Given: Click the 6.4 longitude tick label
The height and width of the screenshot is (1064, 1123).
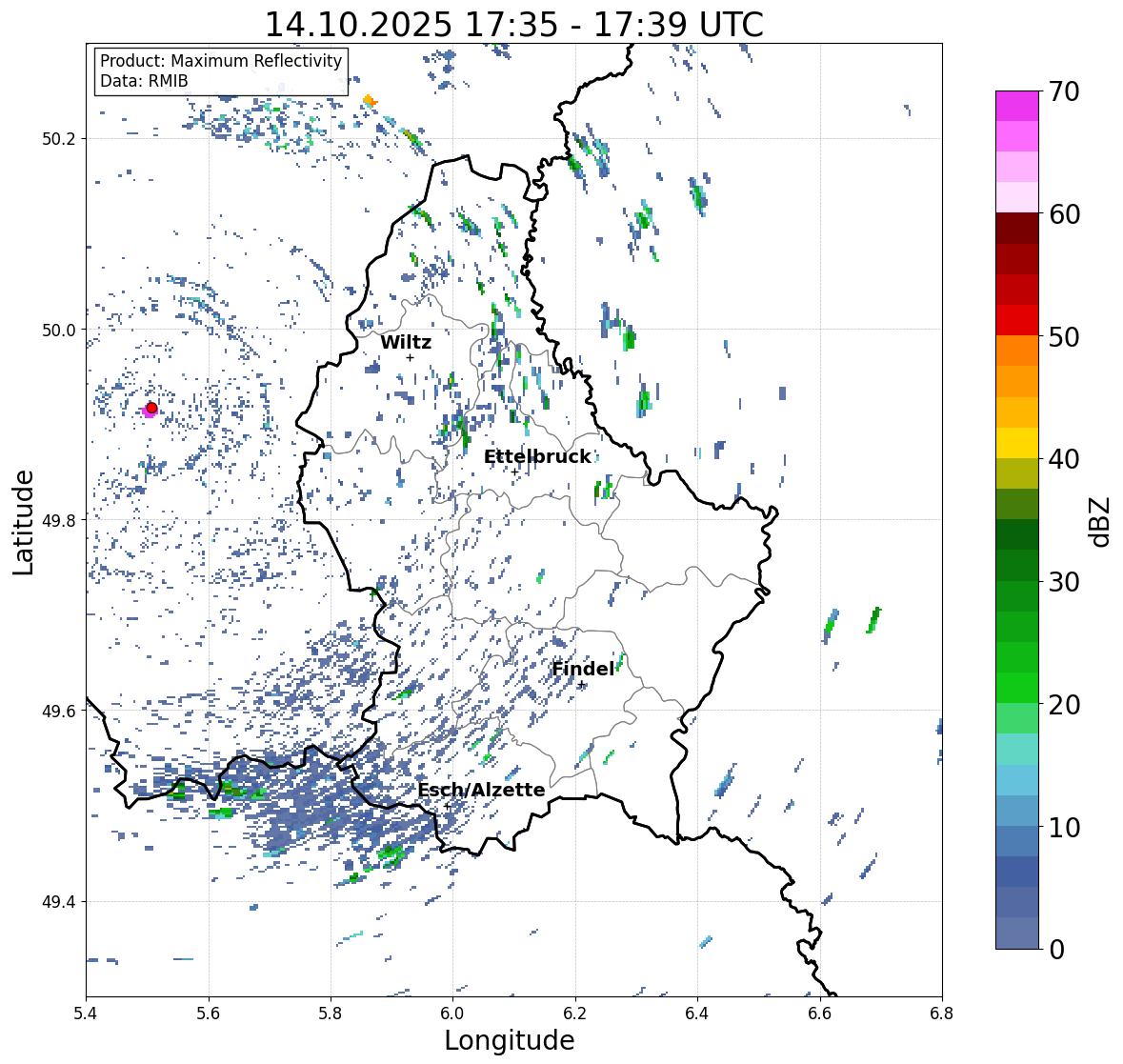Looking at the screenshot, I should [697, 1013].
